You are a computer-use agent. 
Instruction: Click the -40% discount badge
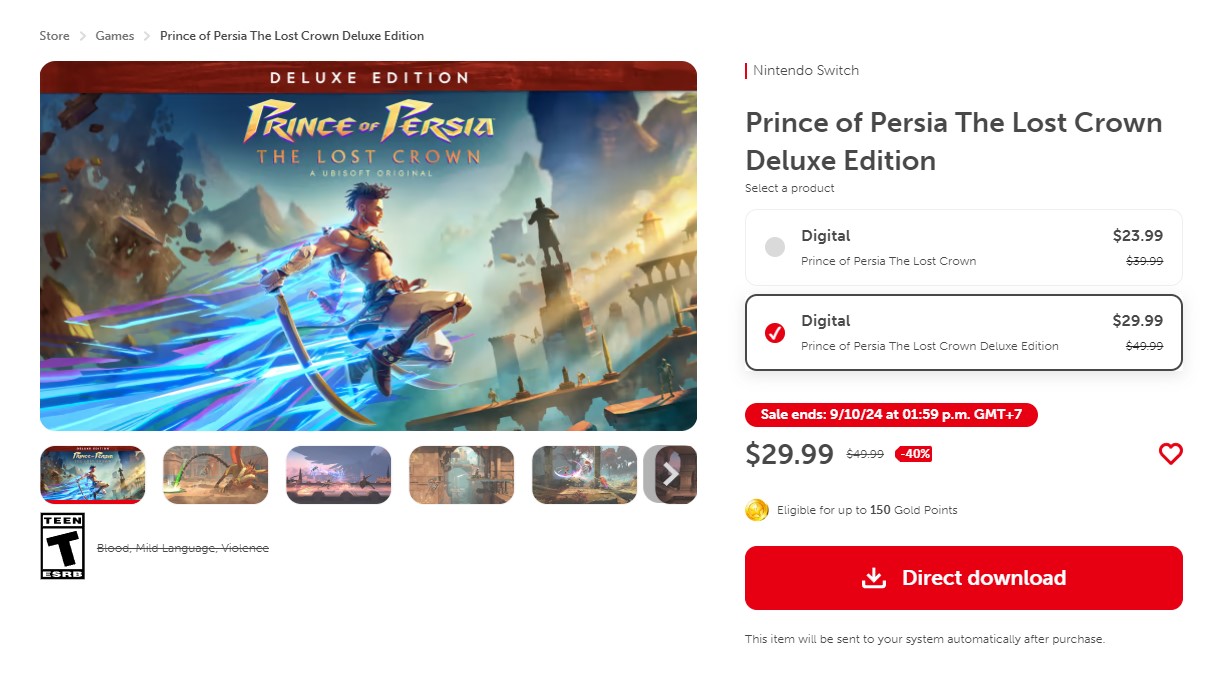click(913, 454)
